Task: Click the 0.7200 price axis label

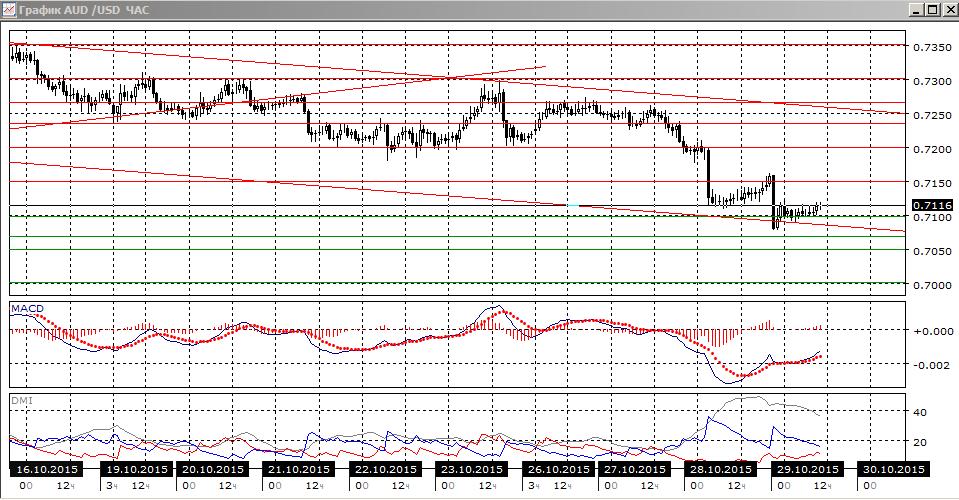Action: tap(932, 149)
